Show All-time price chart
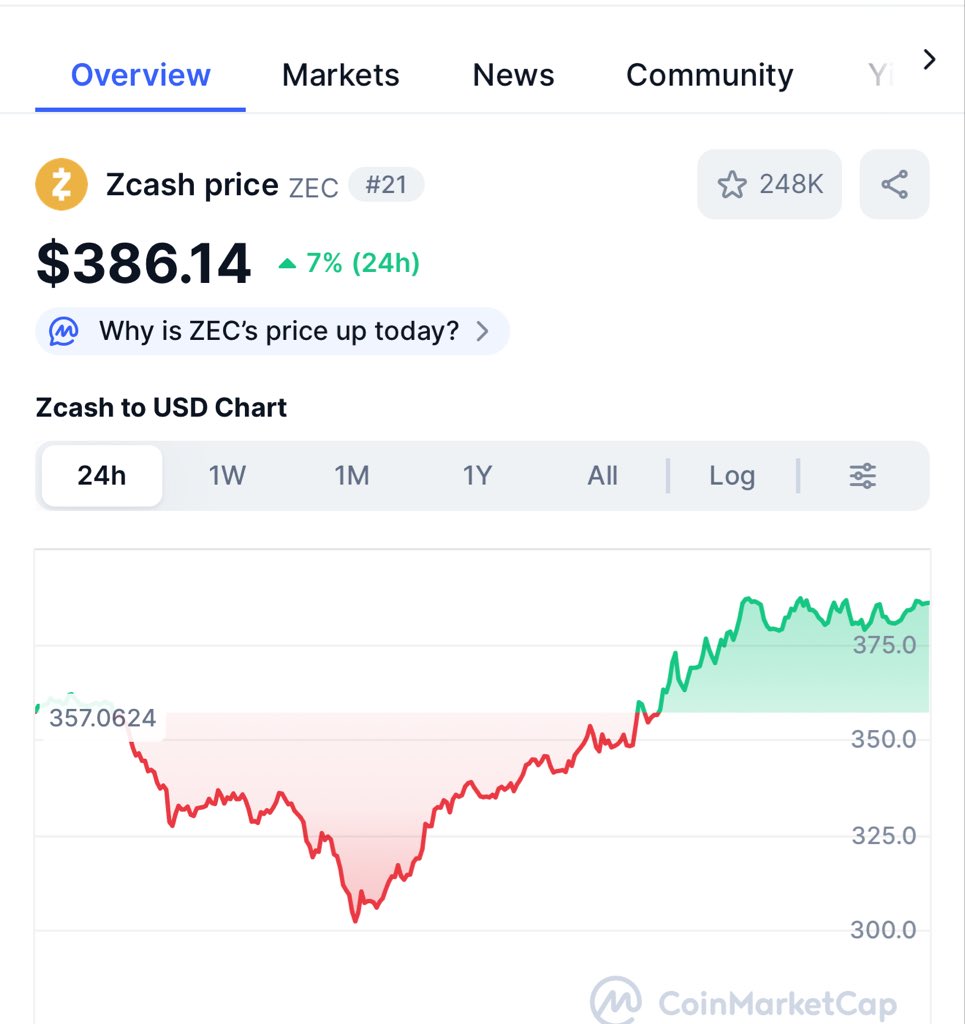This screenshot has width=965, height=1024. tap(602, 476)
